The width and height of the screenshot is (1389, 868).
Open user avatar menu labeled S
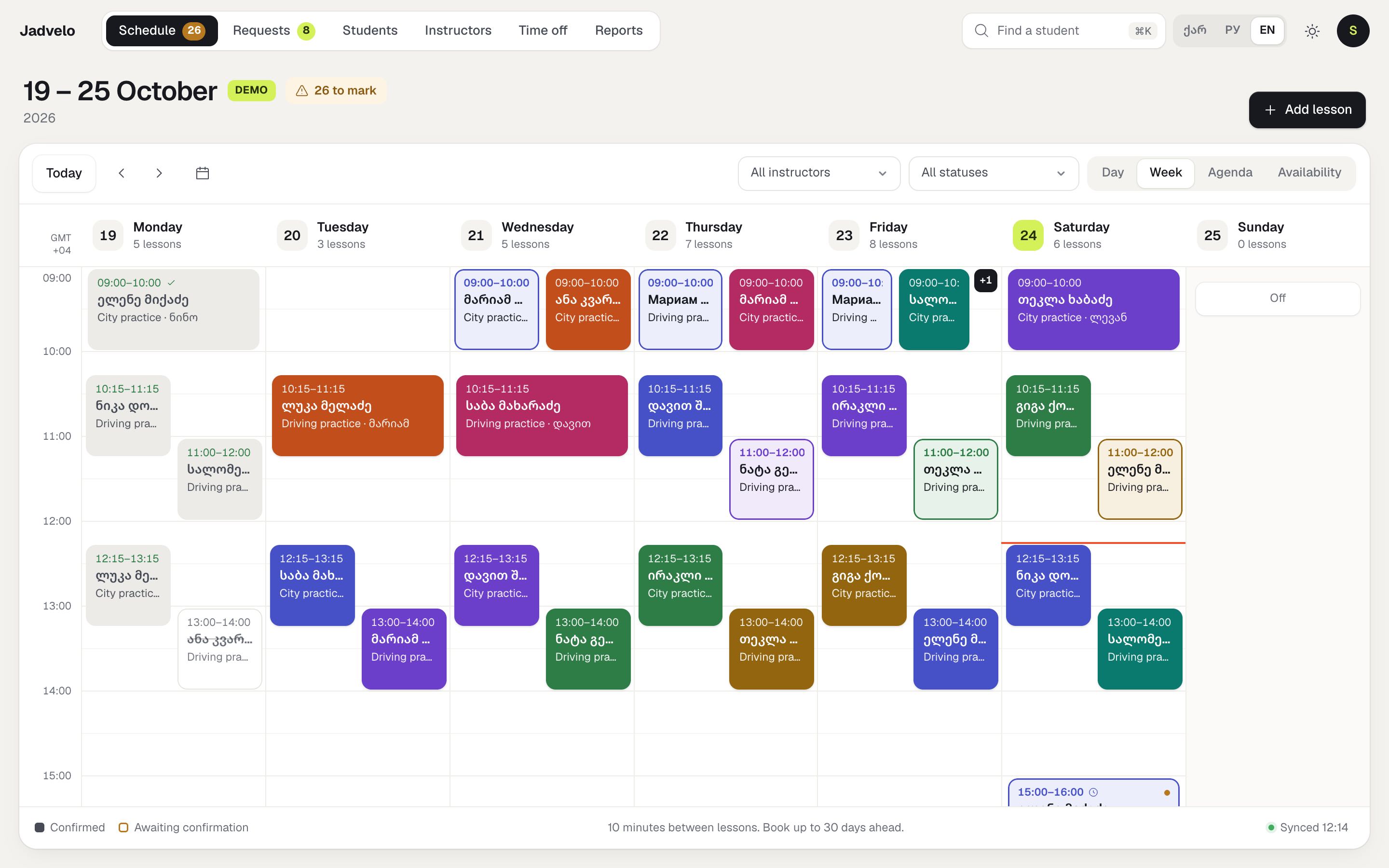(x=1353, y=31)
